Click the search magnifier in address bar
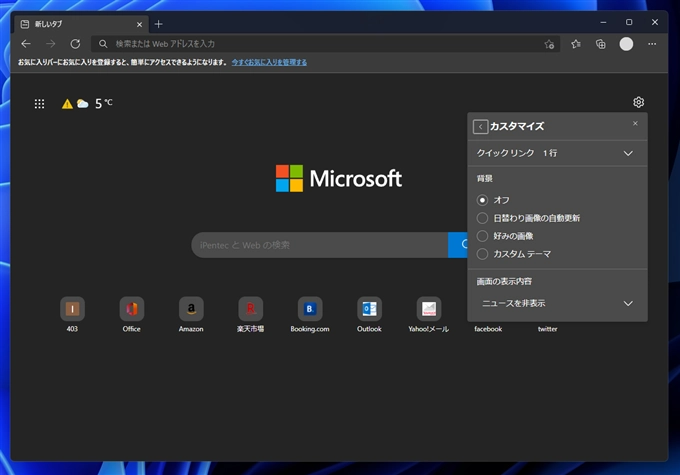Image resolution: width=680 pixels, height=475 pixels. (103, 44)
